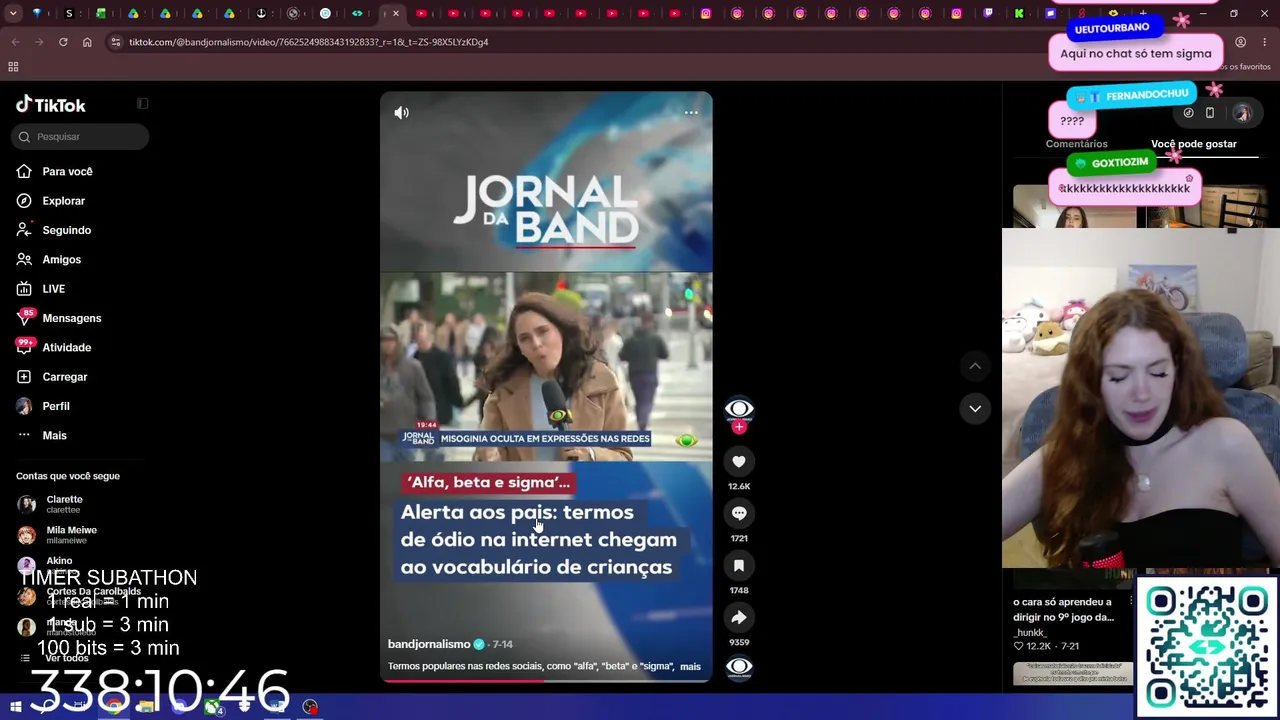Open the Para você feed
Image resolution: width=1280 pixels, height=720 pixels.
click(x=67, y=172)
